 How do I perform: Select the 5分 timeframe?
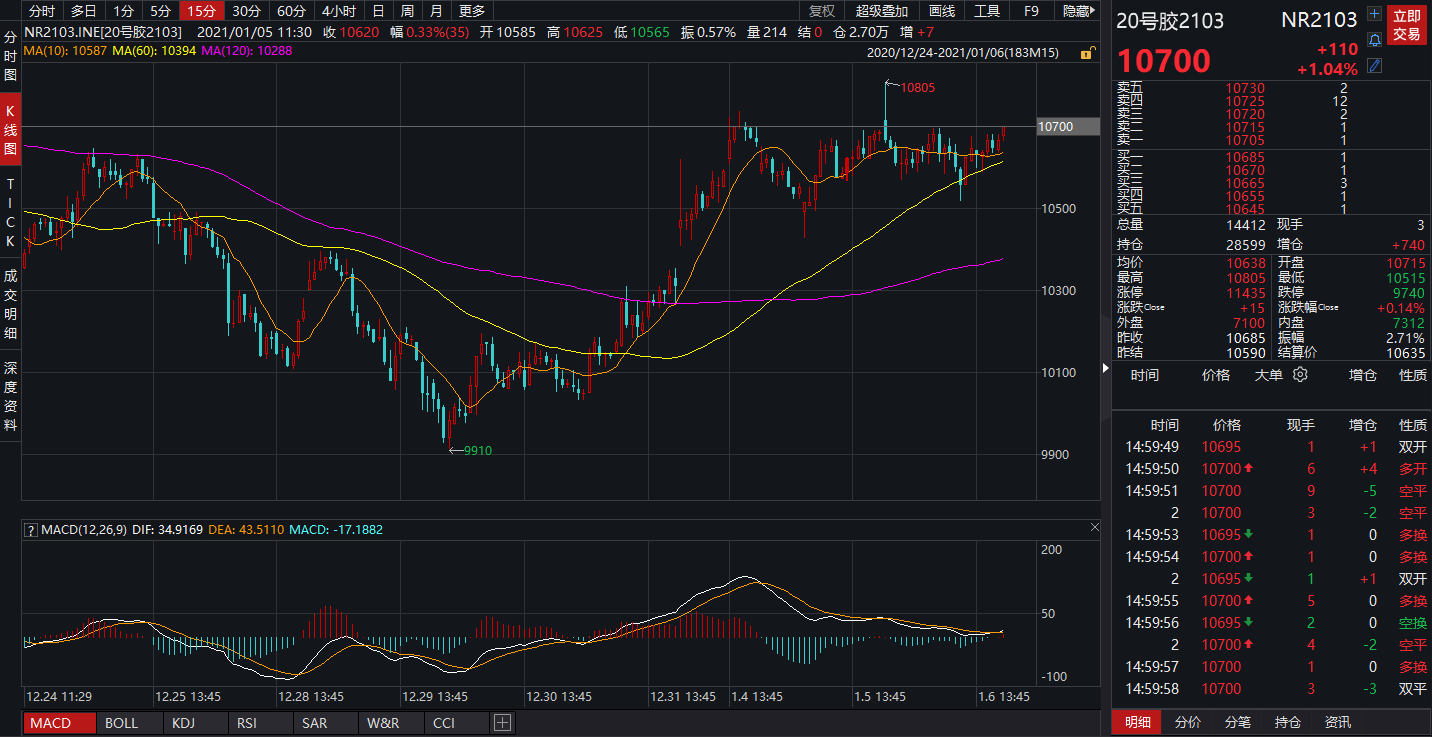pyautogui.click(x=160, y=11)
